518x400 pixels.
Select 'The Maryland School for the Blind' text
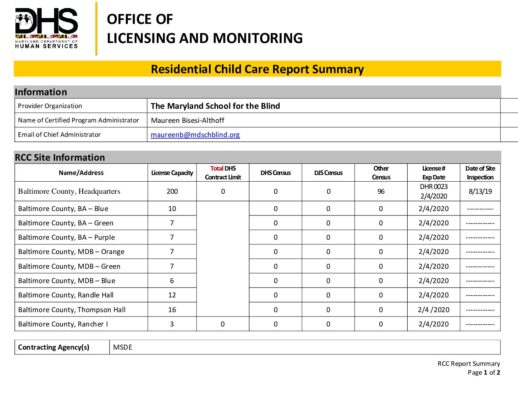(x=215, y=106)
